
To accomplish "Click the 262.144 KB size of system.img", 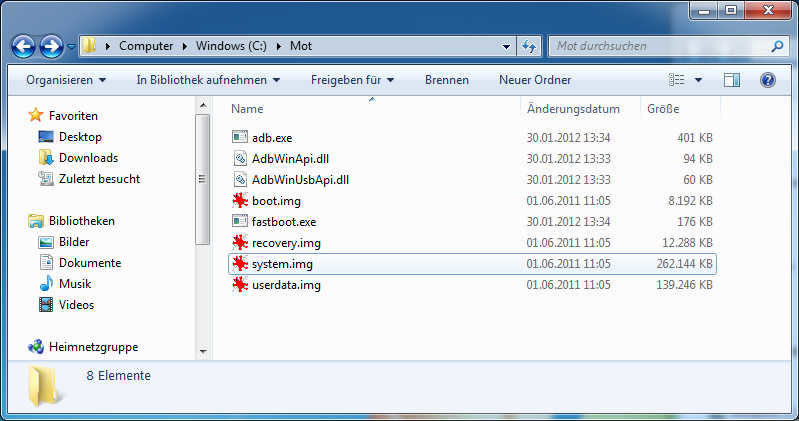I will point(684,264).
